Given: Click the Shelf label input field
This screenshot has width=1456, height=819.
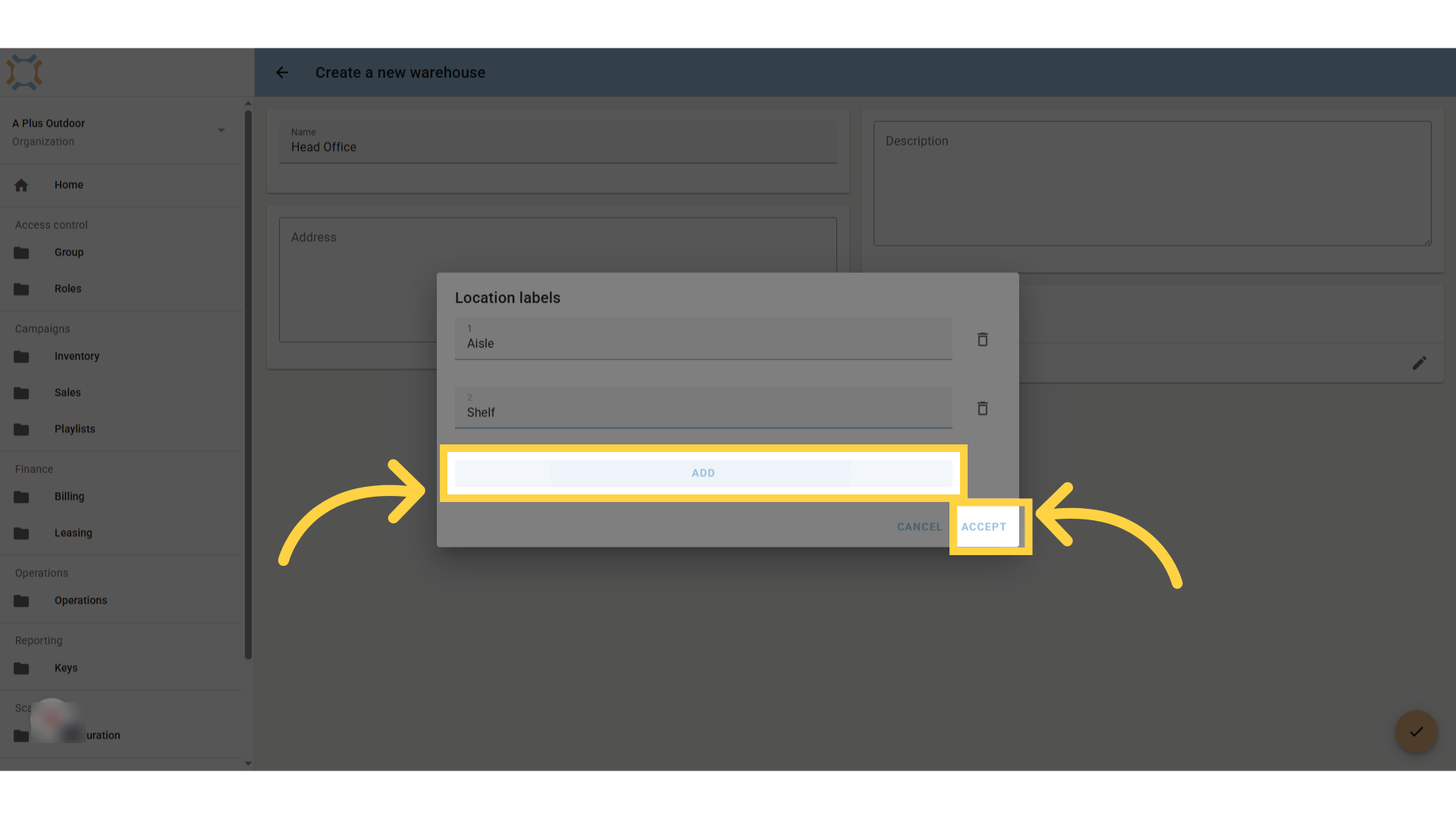Looking at the screenshot, I should point(703,407).
